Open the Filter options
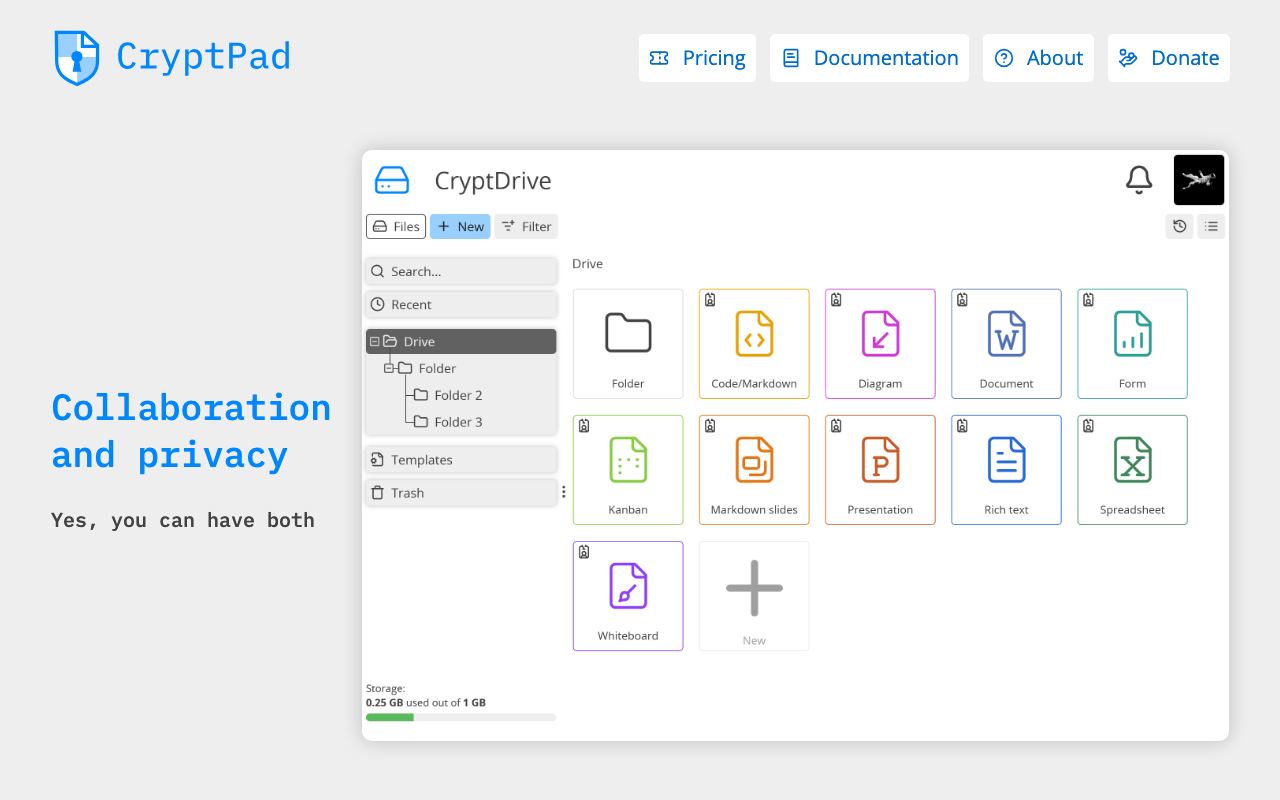Screen dimensions: 1280x800 pyautogui.click(x=526, y=226)
